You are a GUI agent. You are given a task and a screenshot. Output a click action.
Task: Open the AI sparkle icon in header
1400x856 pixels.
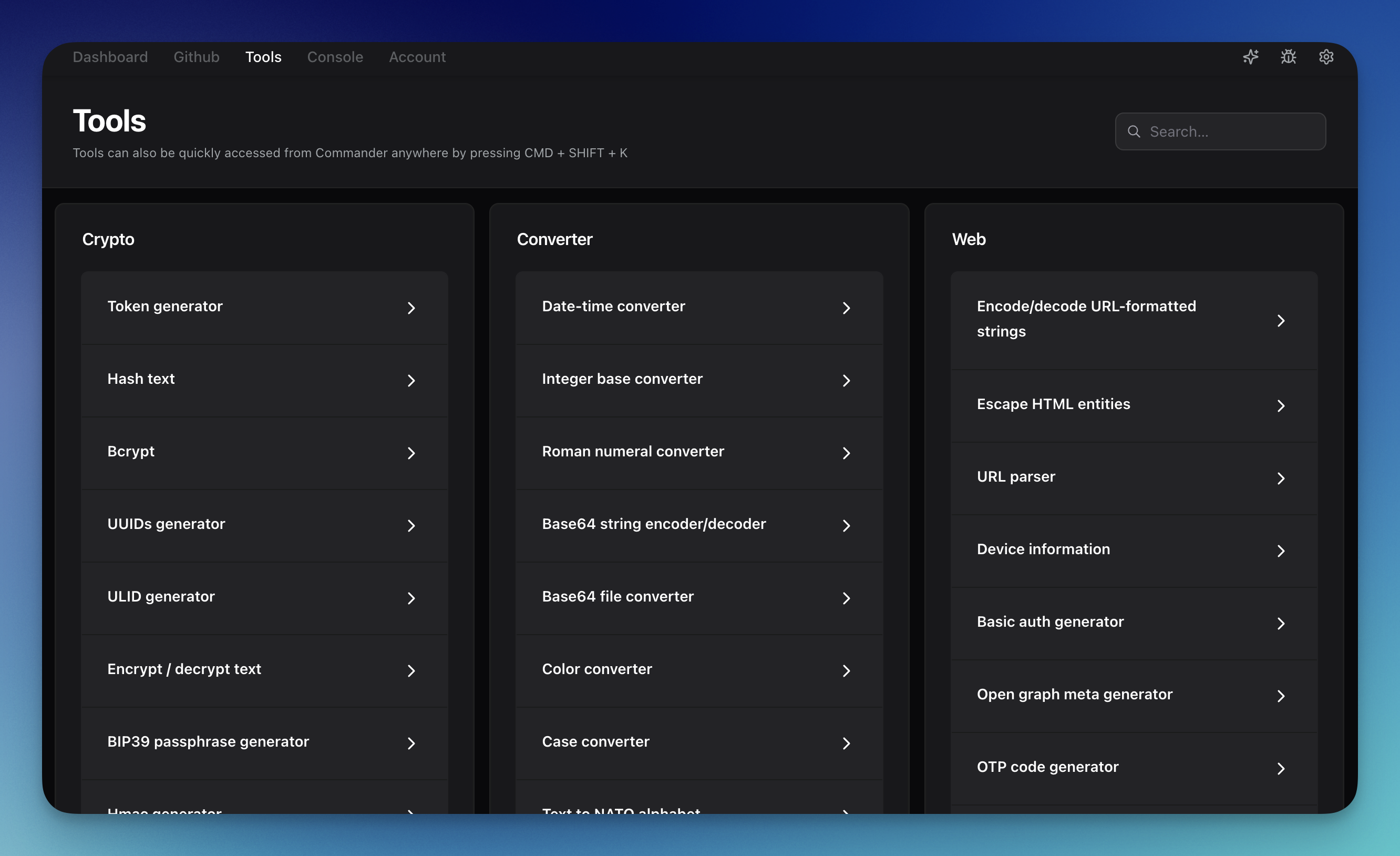[x=1251, y=57]
